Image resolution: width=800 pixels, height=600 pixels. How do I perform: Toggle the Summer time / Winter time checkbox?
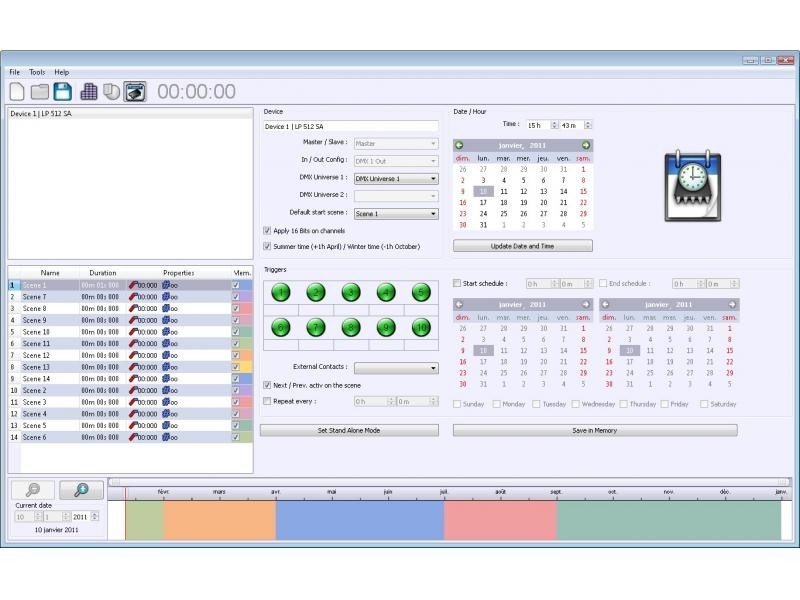tap(267, 246)
